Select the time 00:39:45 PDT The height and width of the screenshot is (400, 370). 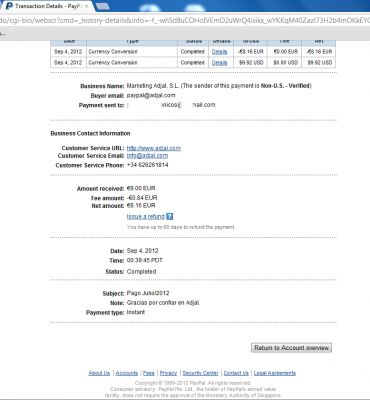pyautogui.click(x=145, y=260)
